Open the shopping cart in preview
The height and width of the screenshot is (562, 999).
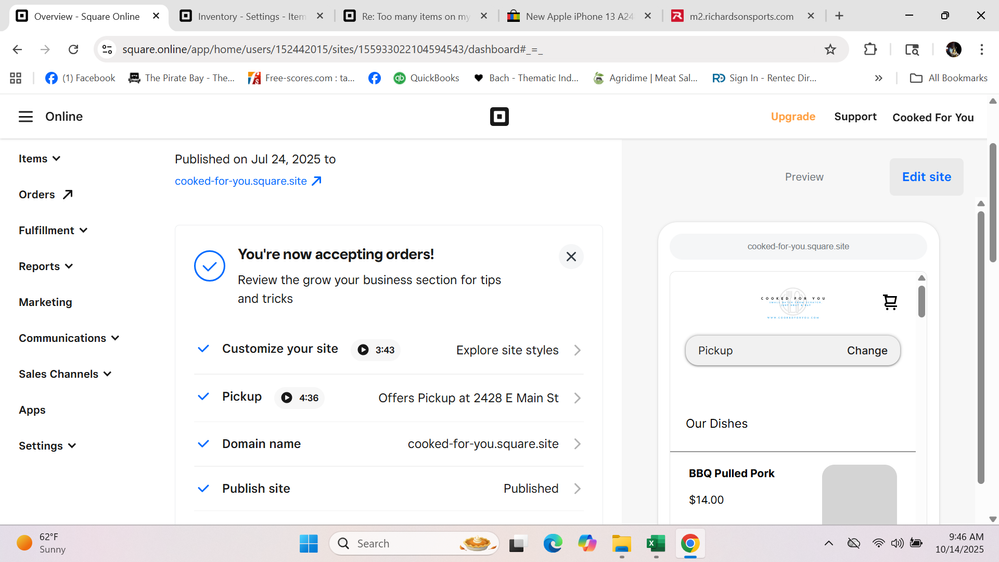(890, 301)
